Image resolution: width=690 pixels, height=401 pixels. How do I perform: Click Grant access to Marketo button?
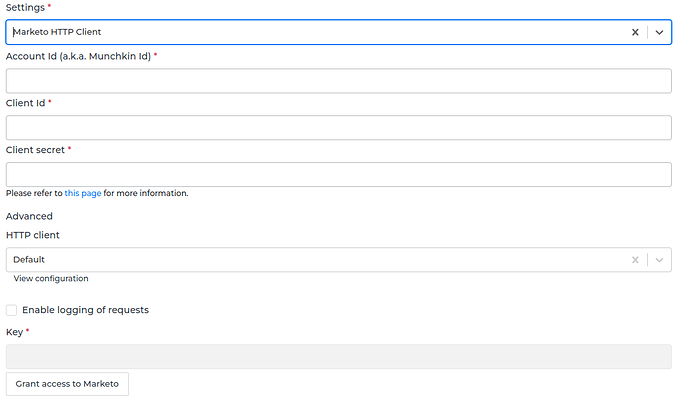click(x=67, y=384)
